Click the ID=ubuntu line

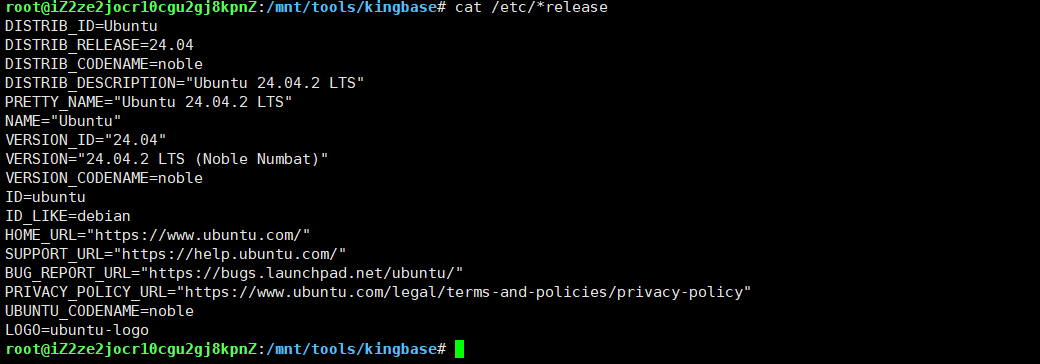[45, 197]
